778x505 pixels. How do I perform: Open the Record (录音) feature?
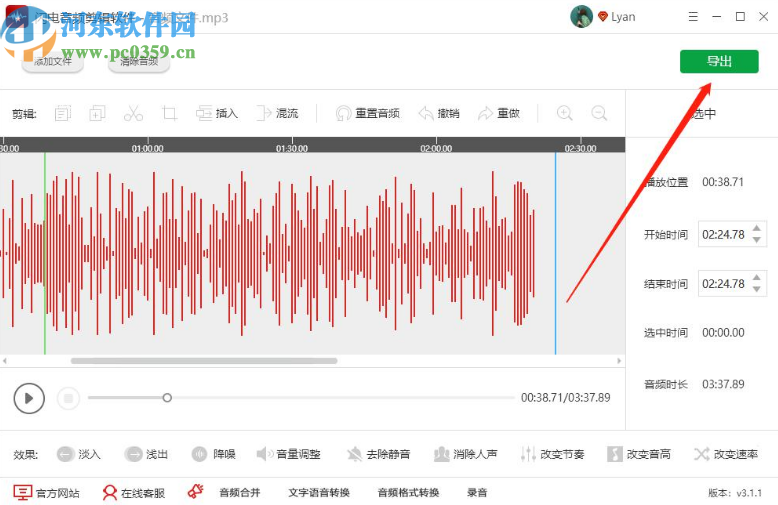pos(477,493)
